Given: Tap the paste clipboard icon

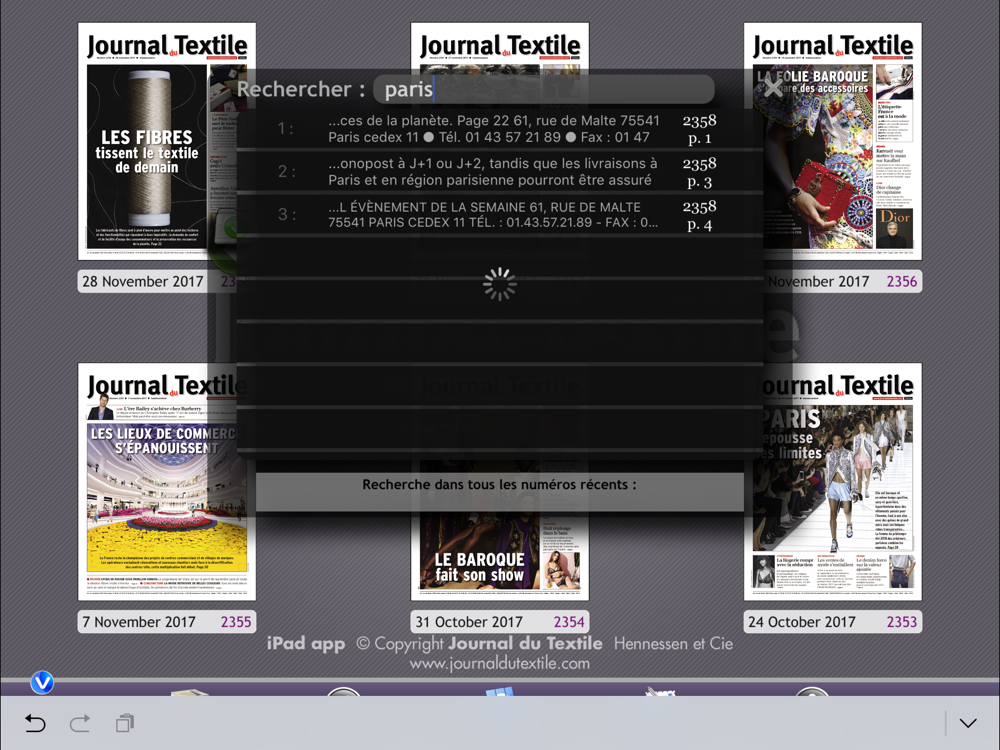Looking at the screenshot, I should tap(125, 723).
